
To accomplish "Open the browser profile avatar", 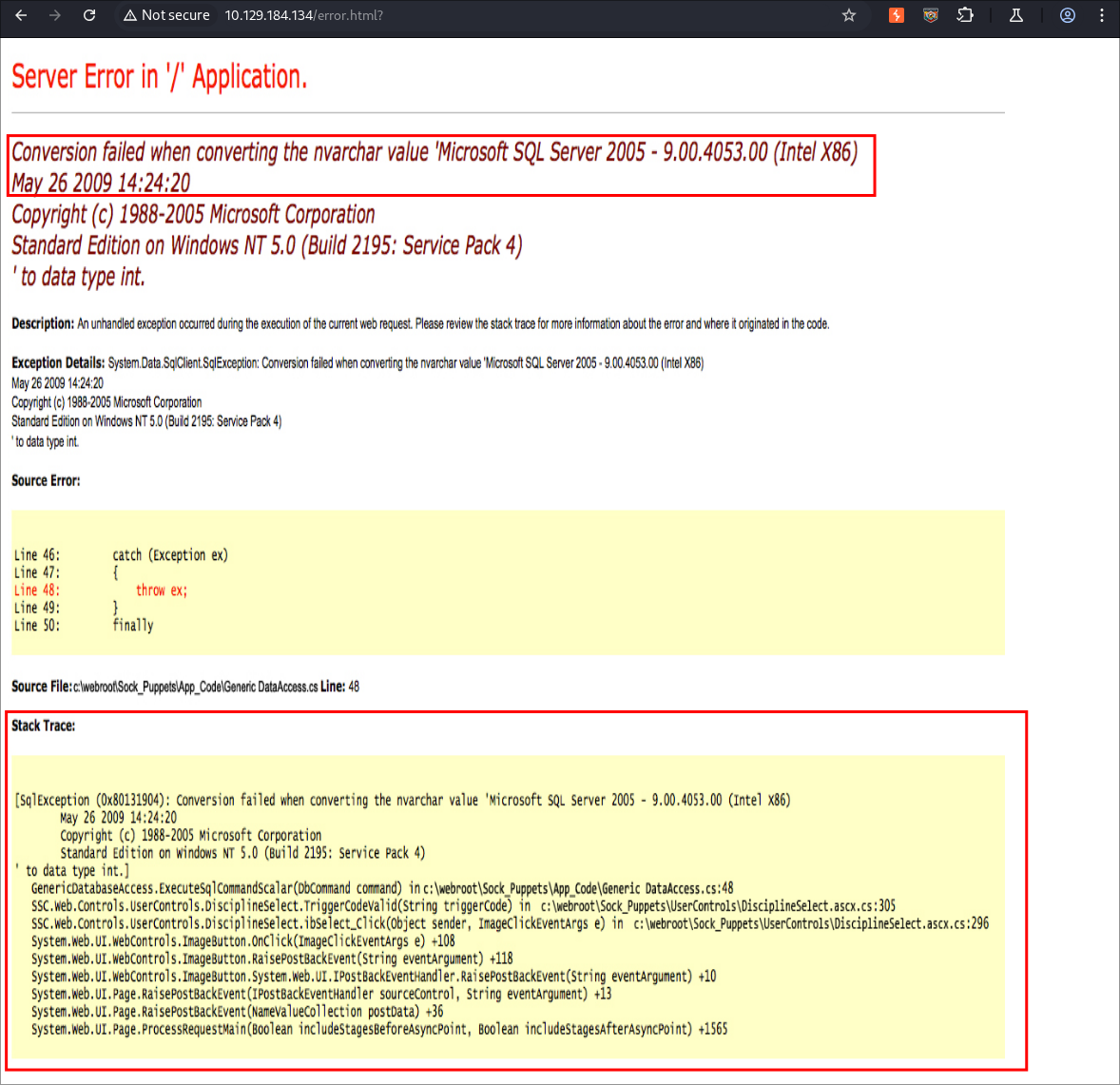I will click(x=1067, y=15).
